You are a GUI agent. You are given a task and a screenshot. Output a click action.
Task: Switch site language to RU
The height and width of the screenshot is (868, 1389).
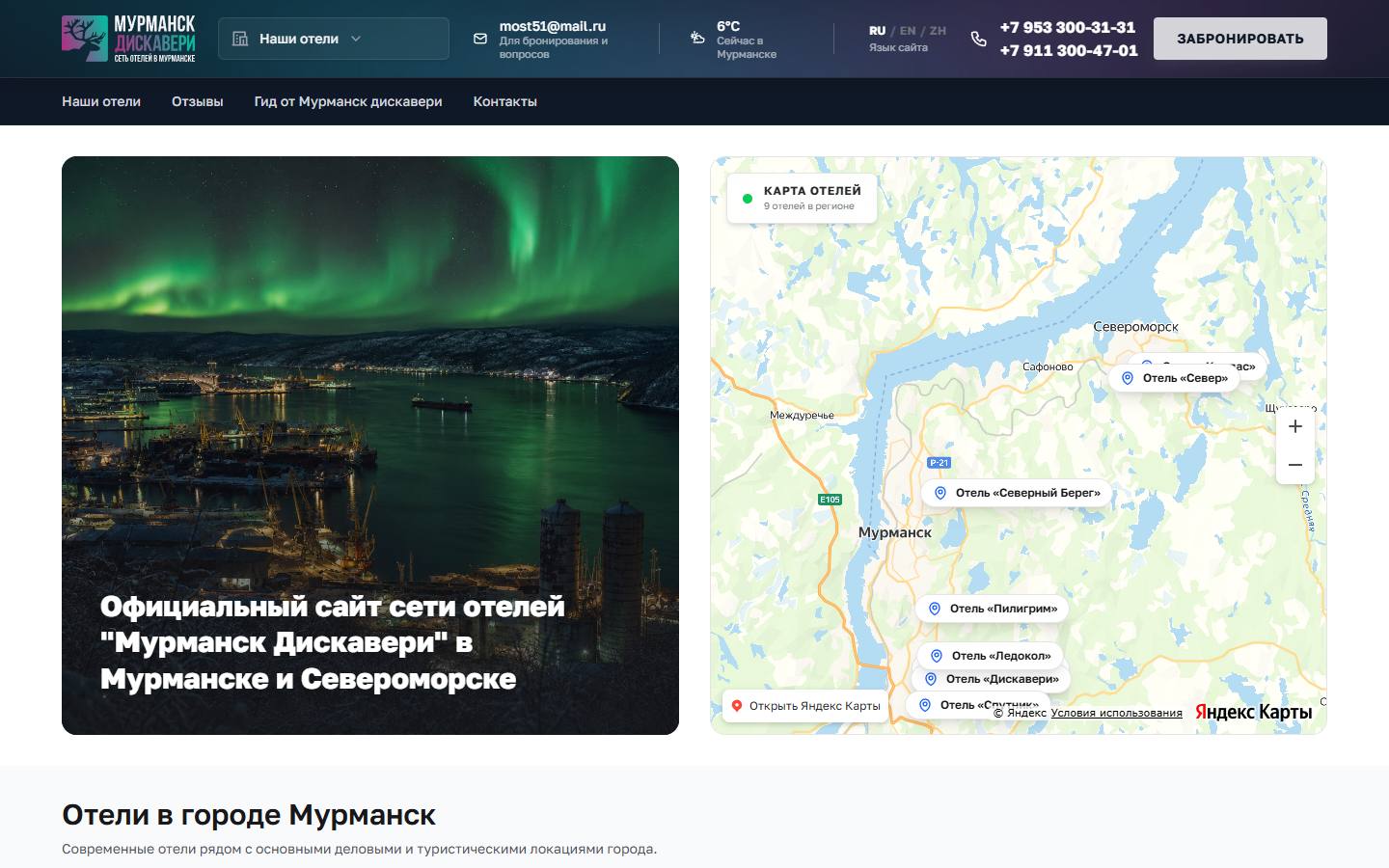click(877, 31)
